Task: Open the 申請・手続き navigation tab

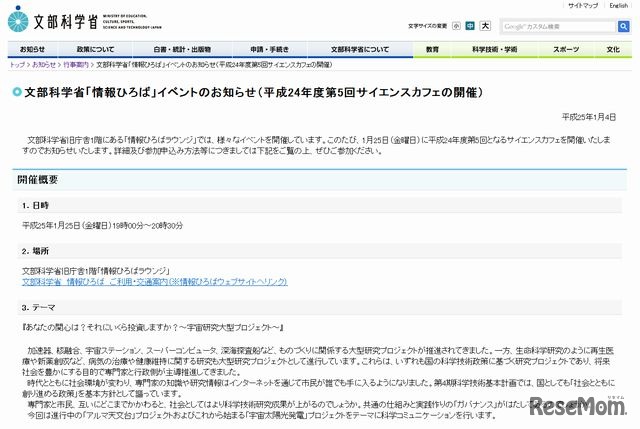Action: (269, 49)
